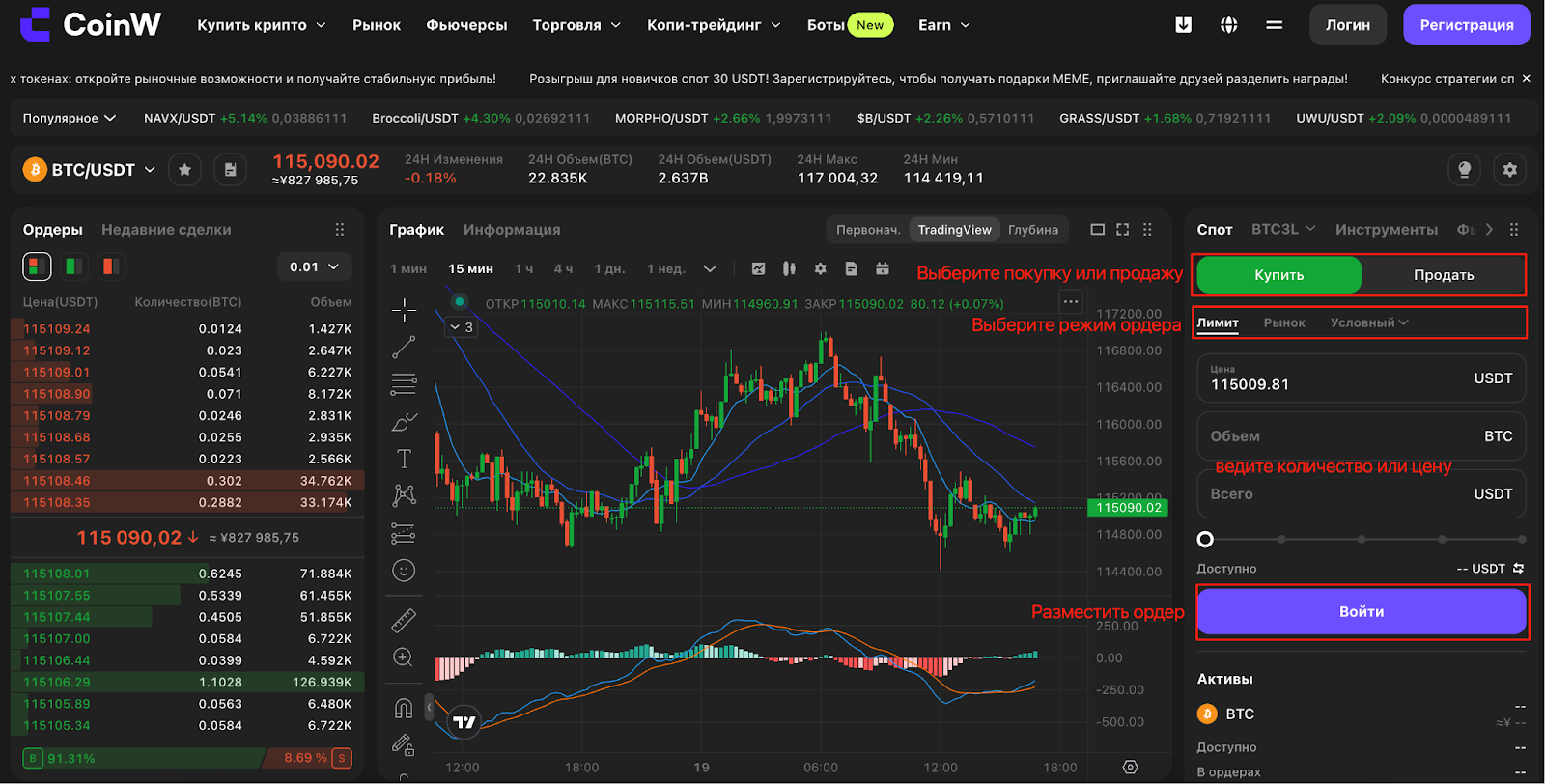
Task: Select the 1 ч timeframe
Action: (x=524, y=268)
